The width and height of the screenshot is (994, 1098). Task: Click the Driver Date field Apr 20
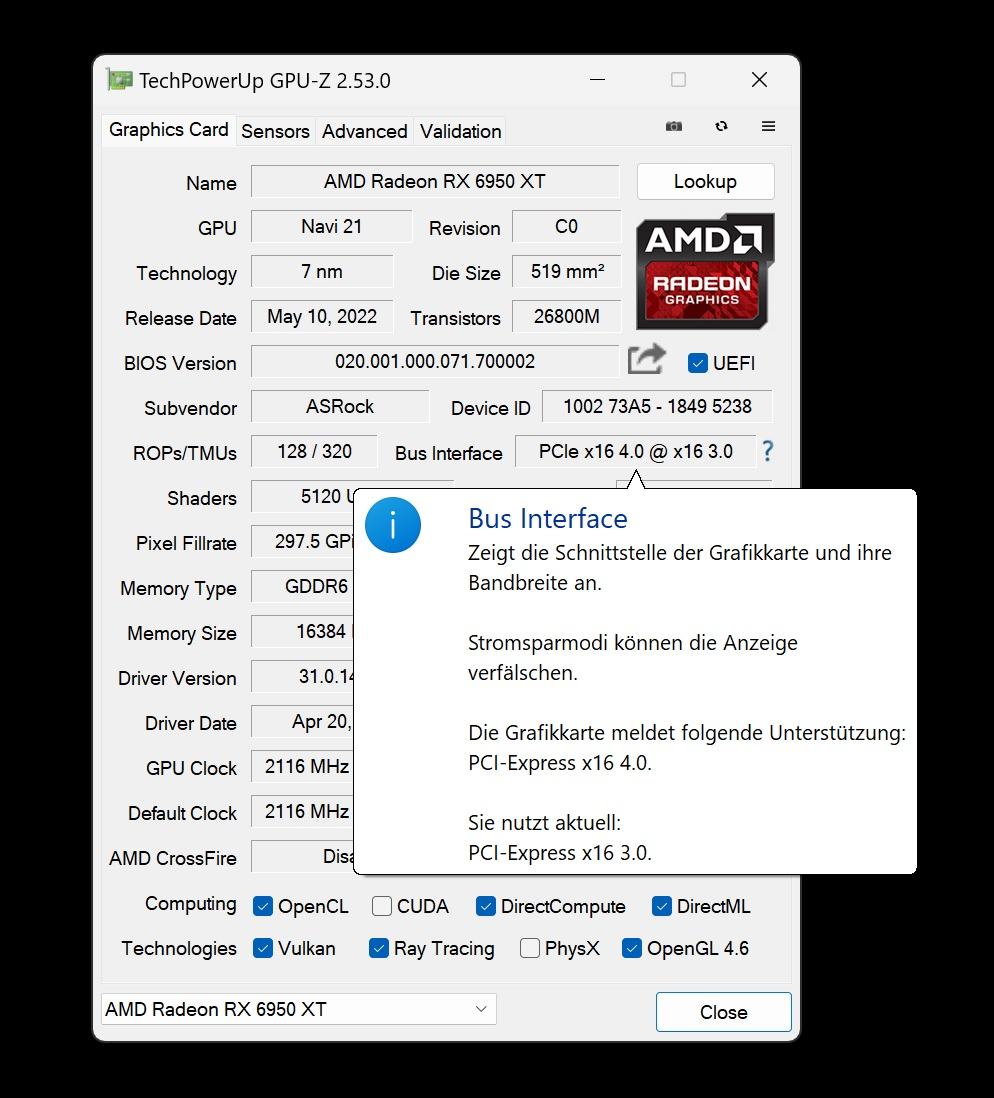[303, 721]
